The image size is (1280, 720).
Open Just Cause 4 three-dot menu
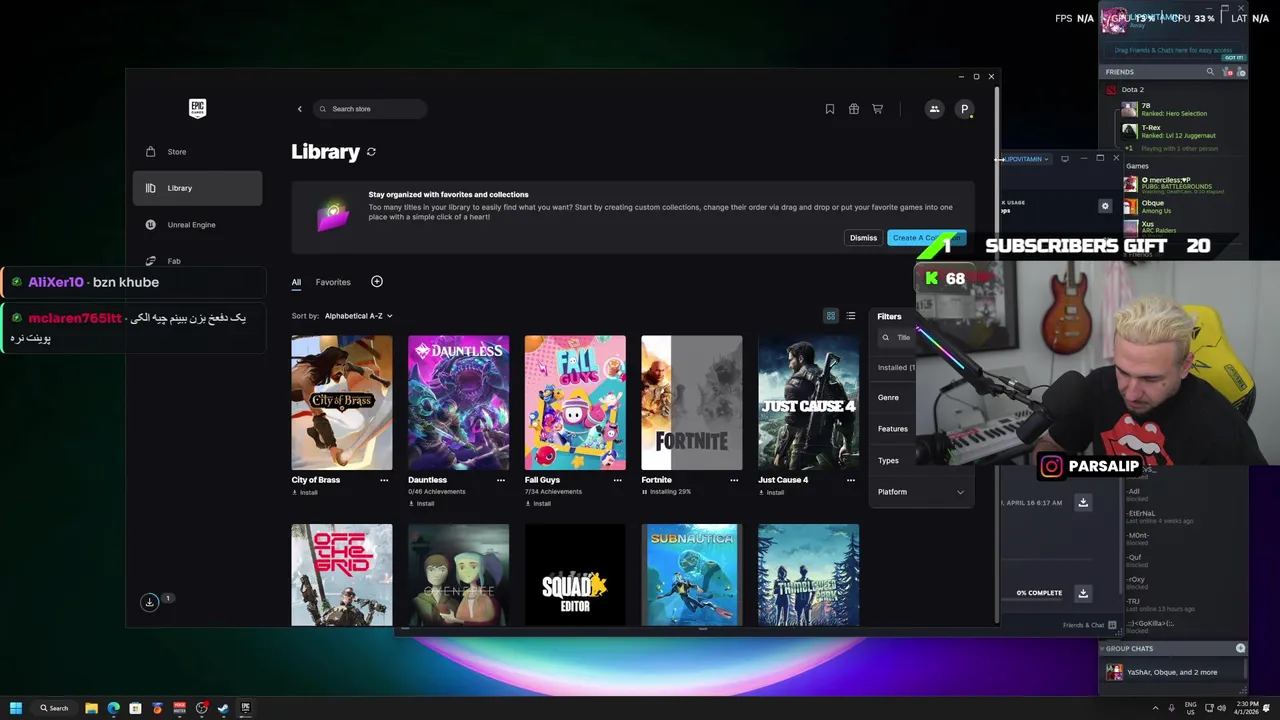click(x=851, y=480)
